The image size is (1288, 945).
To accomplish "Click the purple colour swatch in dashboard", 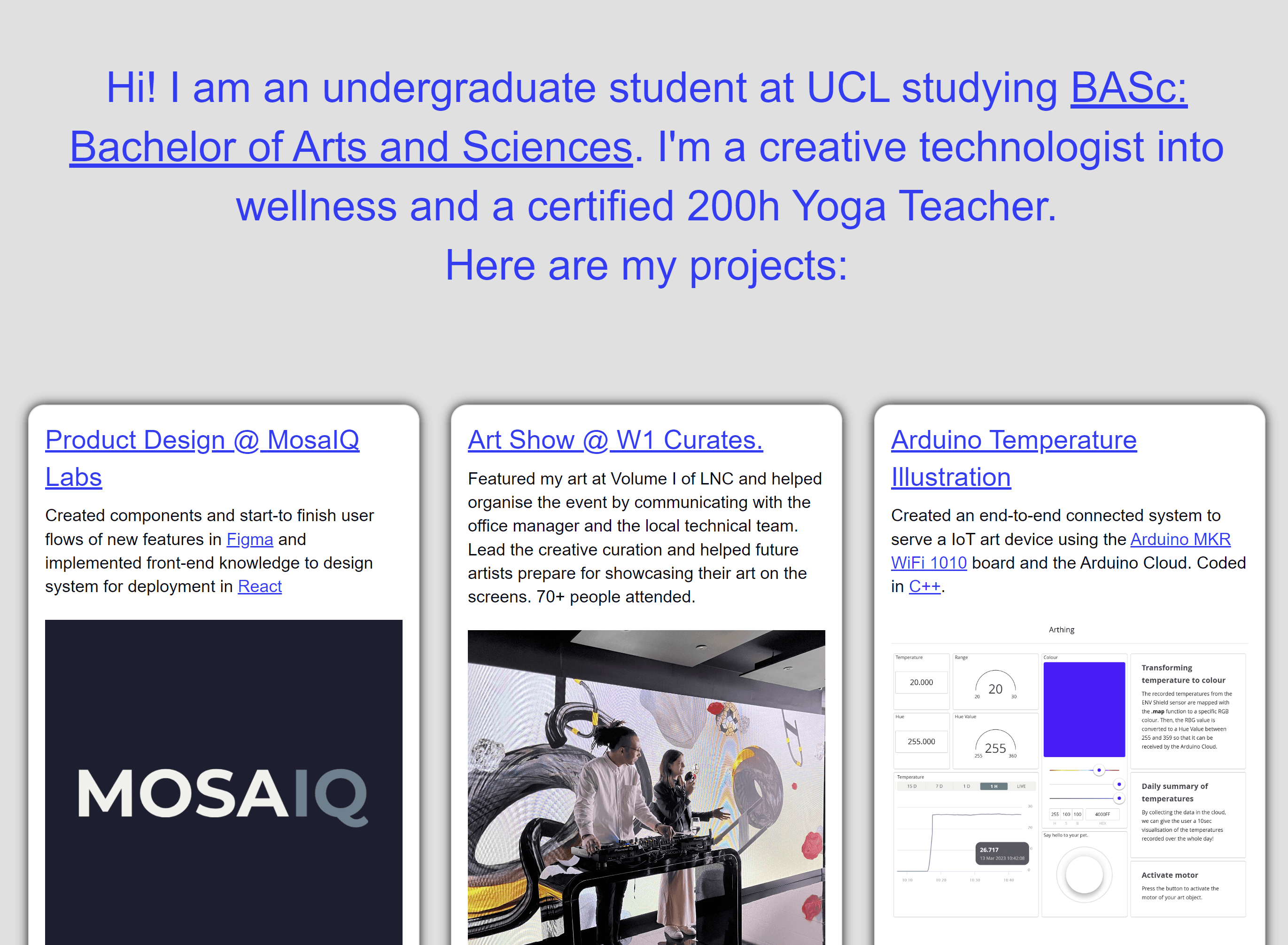I will coord(1084,709).
